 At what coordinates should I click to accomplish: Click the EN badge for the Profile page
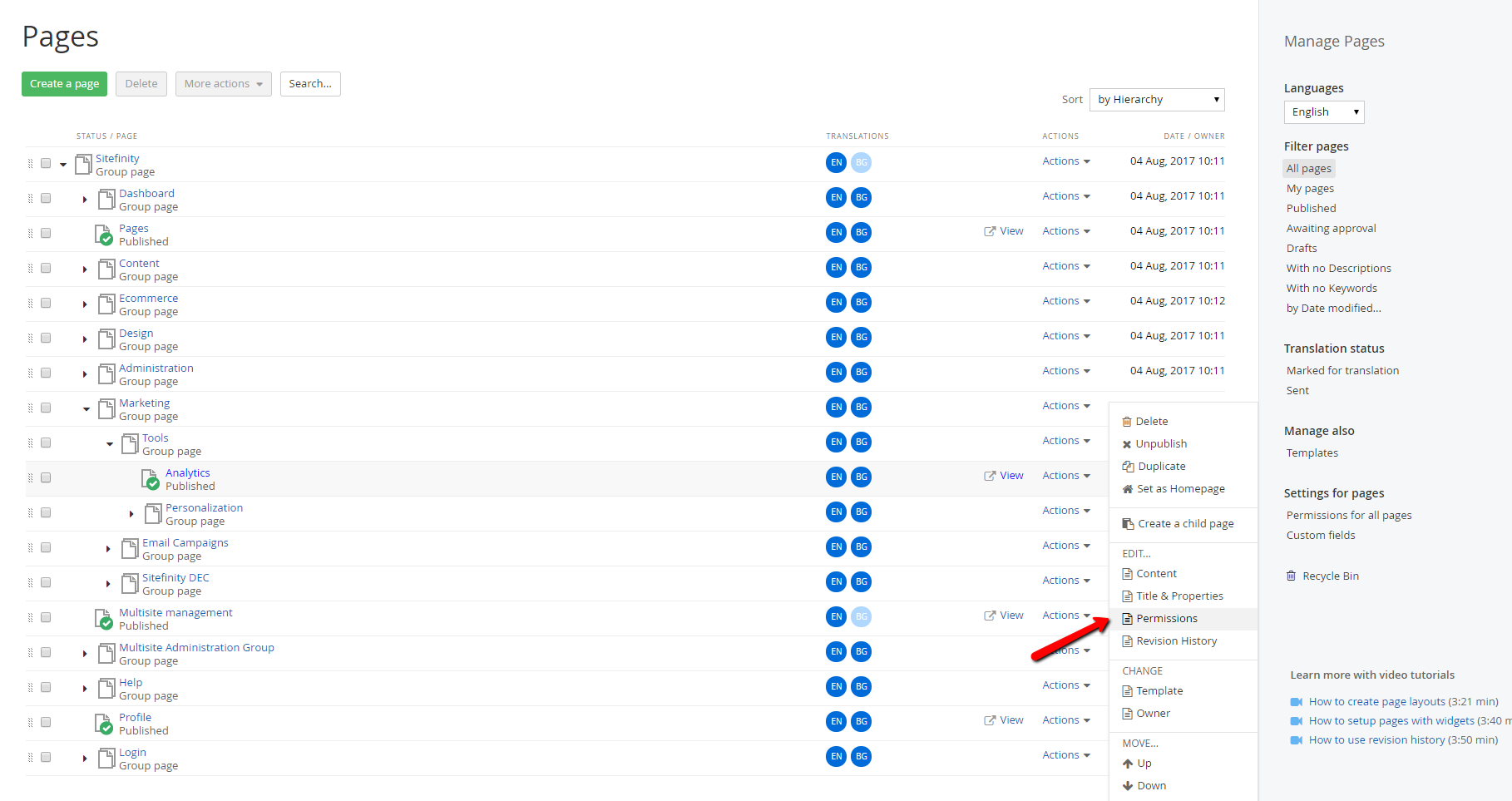click(x=836, y=722)
